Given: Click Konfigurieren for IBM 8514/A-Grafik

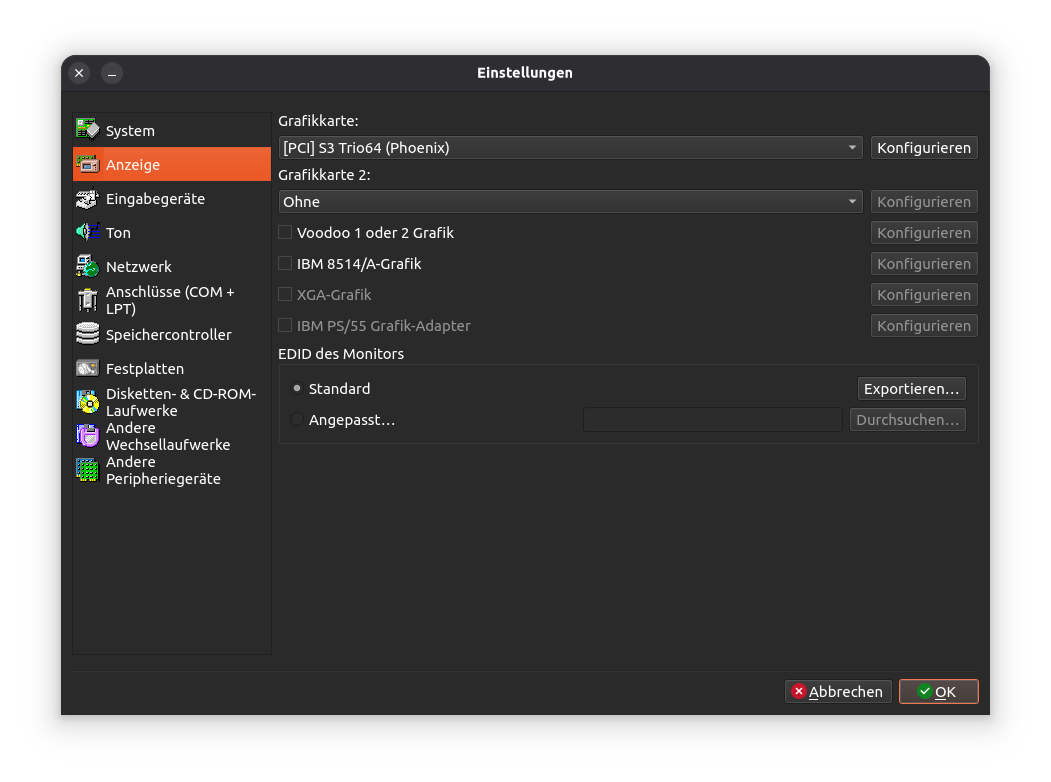Looking at the screenshot, I should (924, 263).
